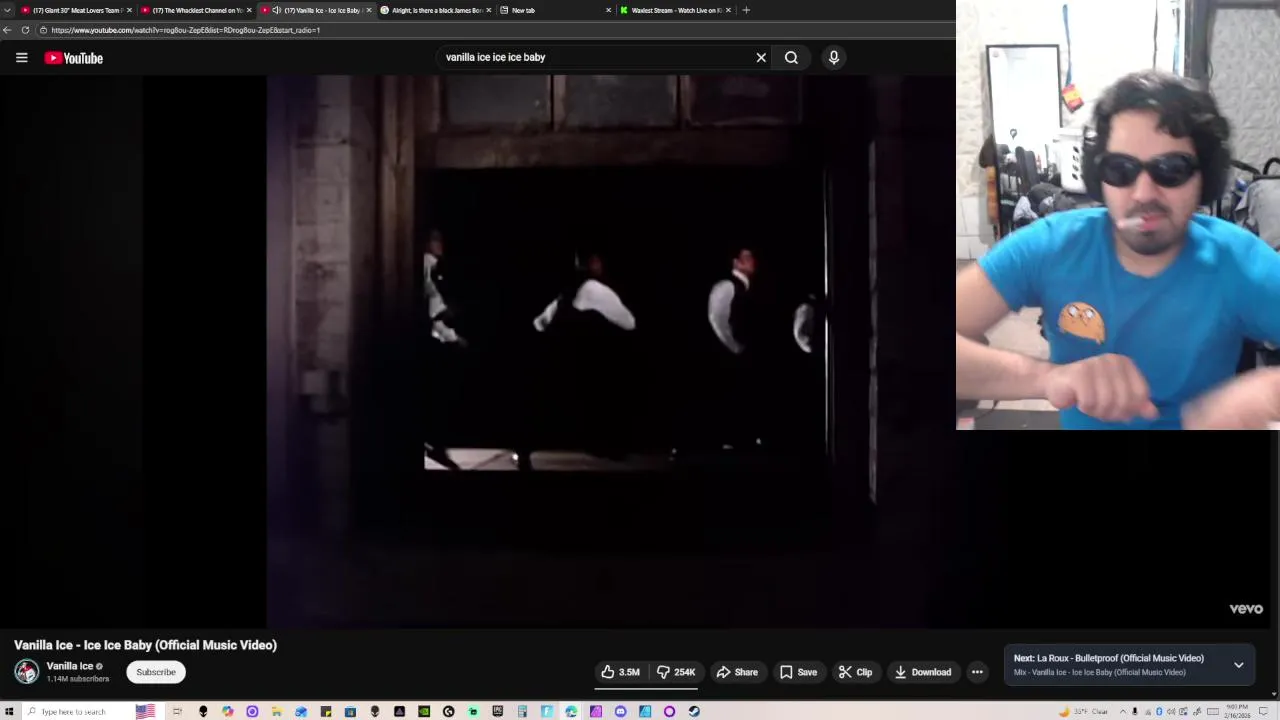
Task: Open Epic Games launcher from taskbar
Action: coord(497,712)
